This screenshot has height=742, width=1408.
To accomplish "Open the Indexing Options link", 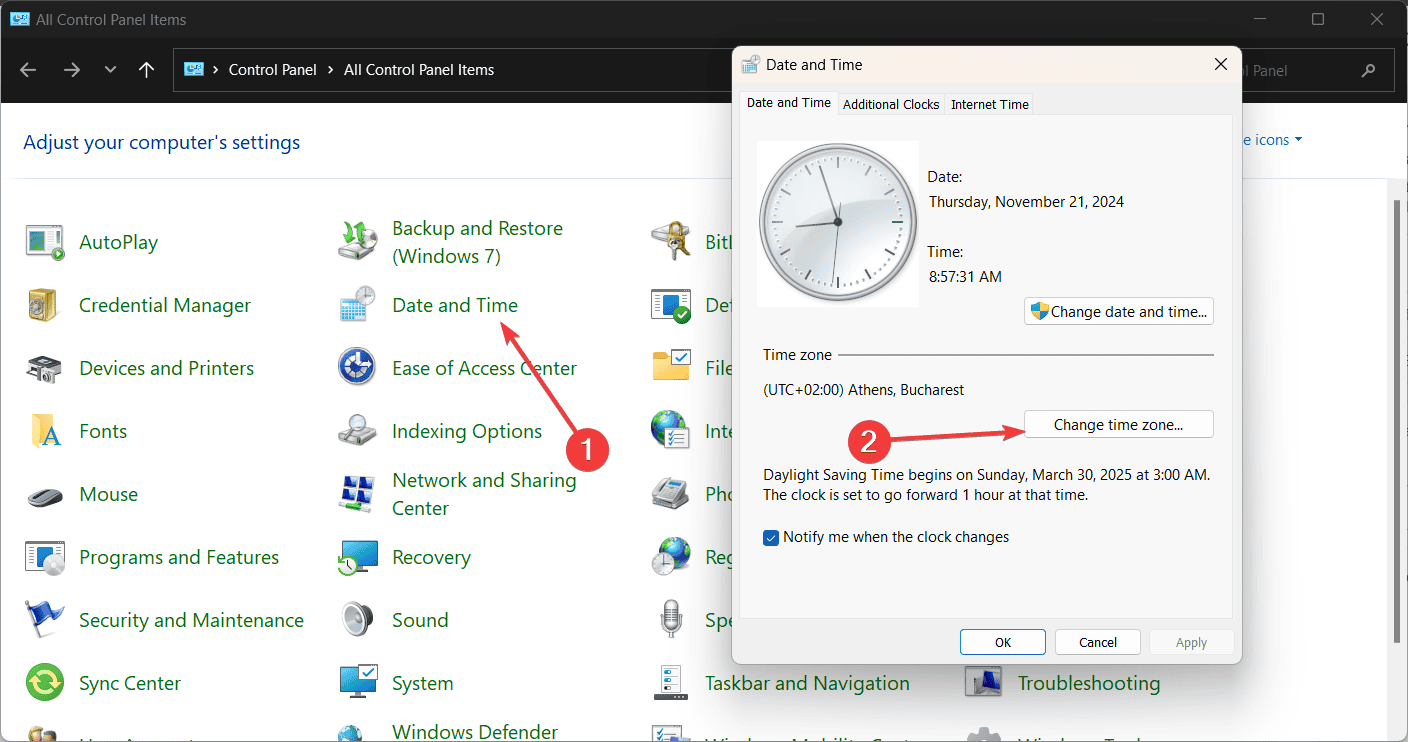I will (467, 431).
